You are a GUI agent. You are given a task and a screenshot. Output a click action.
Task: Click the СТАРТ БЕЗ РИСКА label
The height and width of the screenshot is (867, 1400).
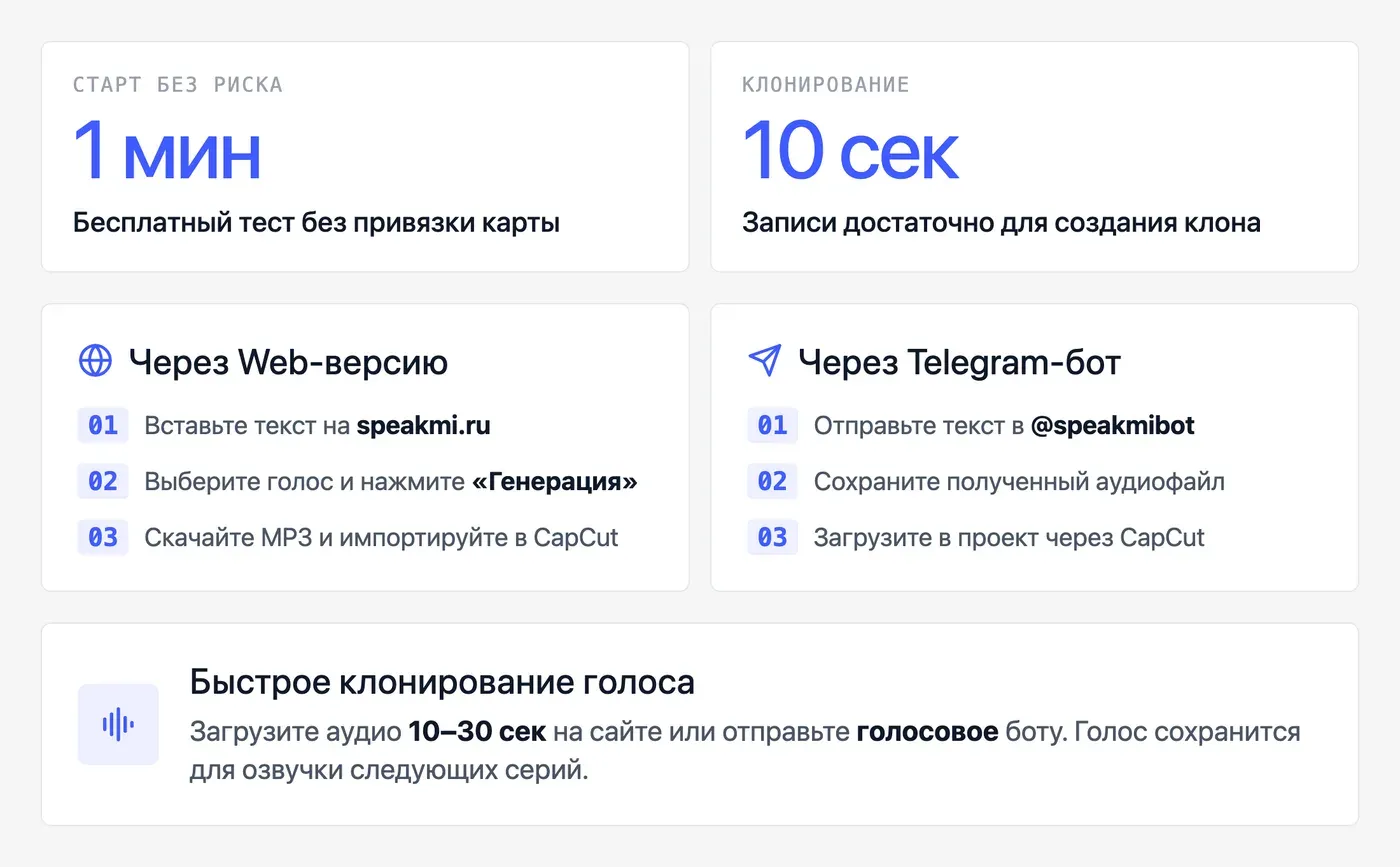coord(178,85)
